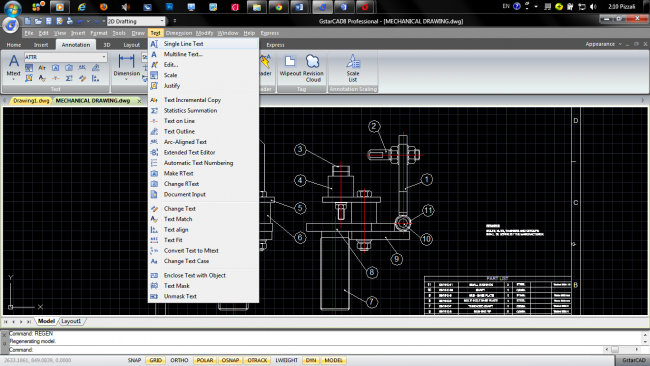This screenshot has width=650, height=366.
Task: Click the volume icon in system tray
Action: coord(593,7)
